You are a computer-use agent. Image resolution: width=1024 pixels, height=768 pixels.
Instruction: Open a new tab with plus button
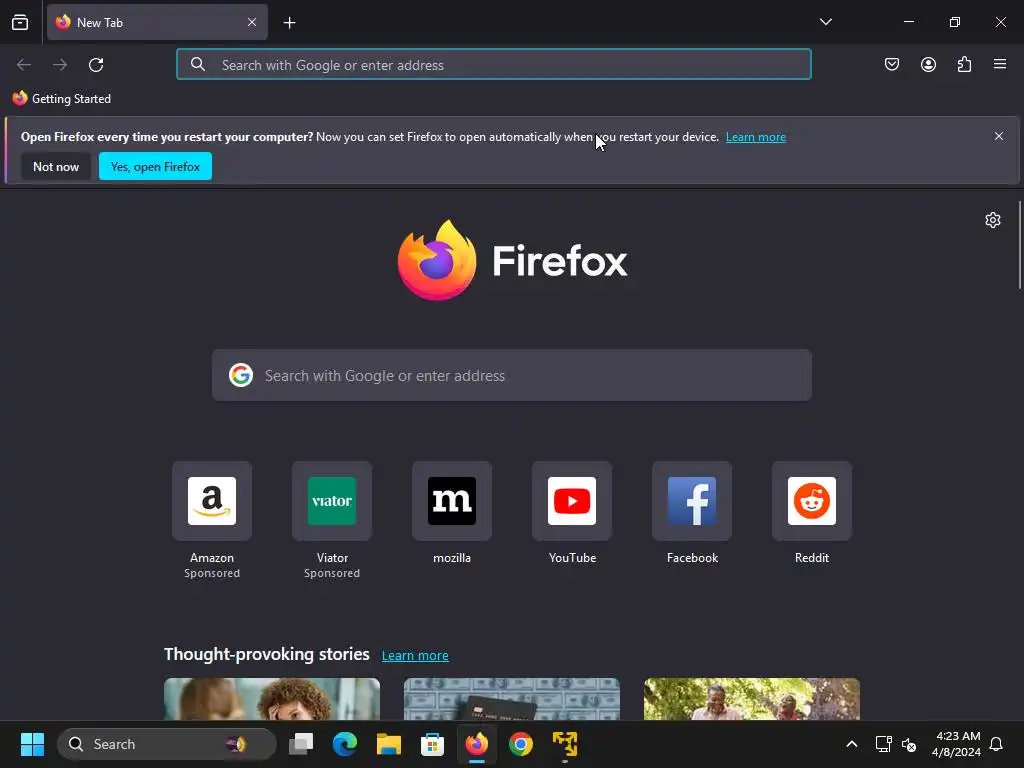coord(289,23)
